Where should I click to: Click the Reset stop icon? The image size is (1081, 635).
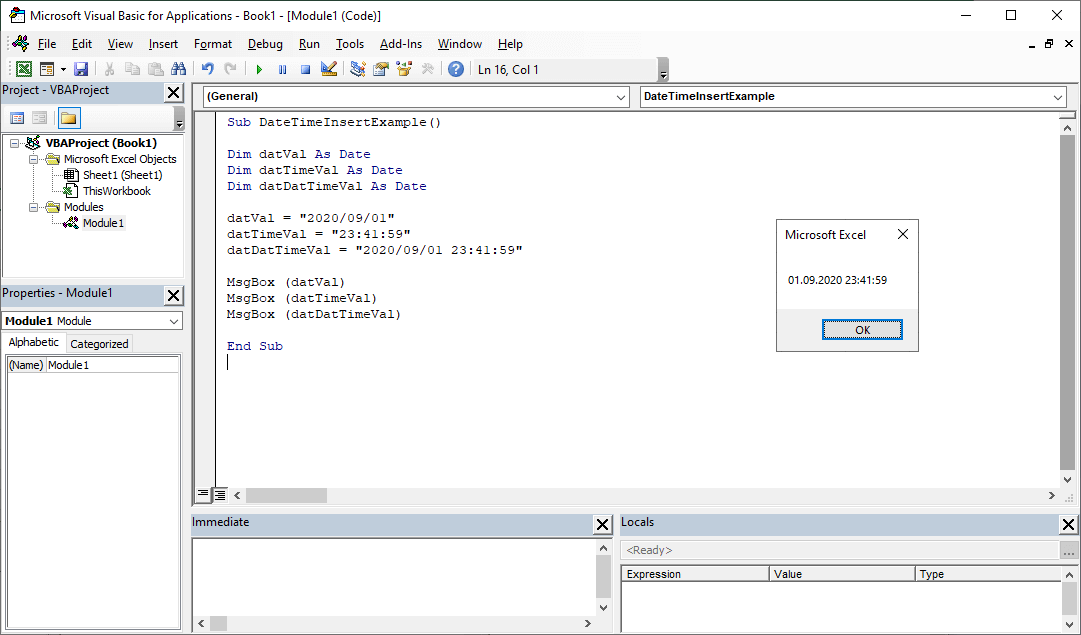[x=305, y=69]
